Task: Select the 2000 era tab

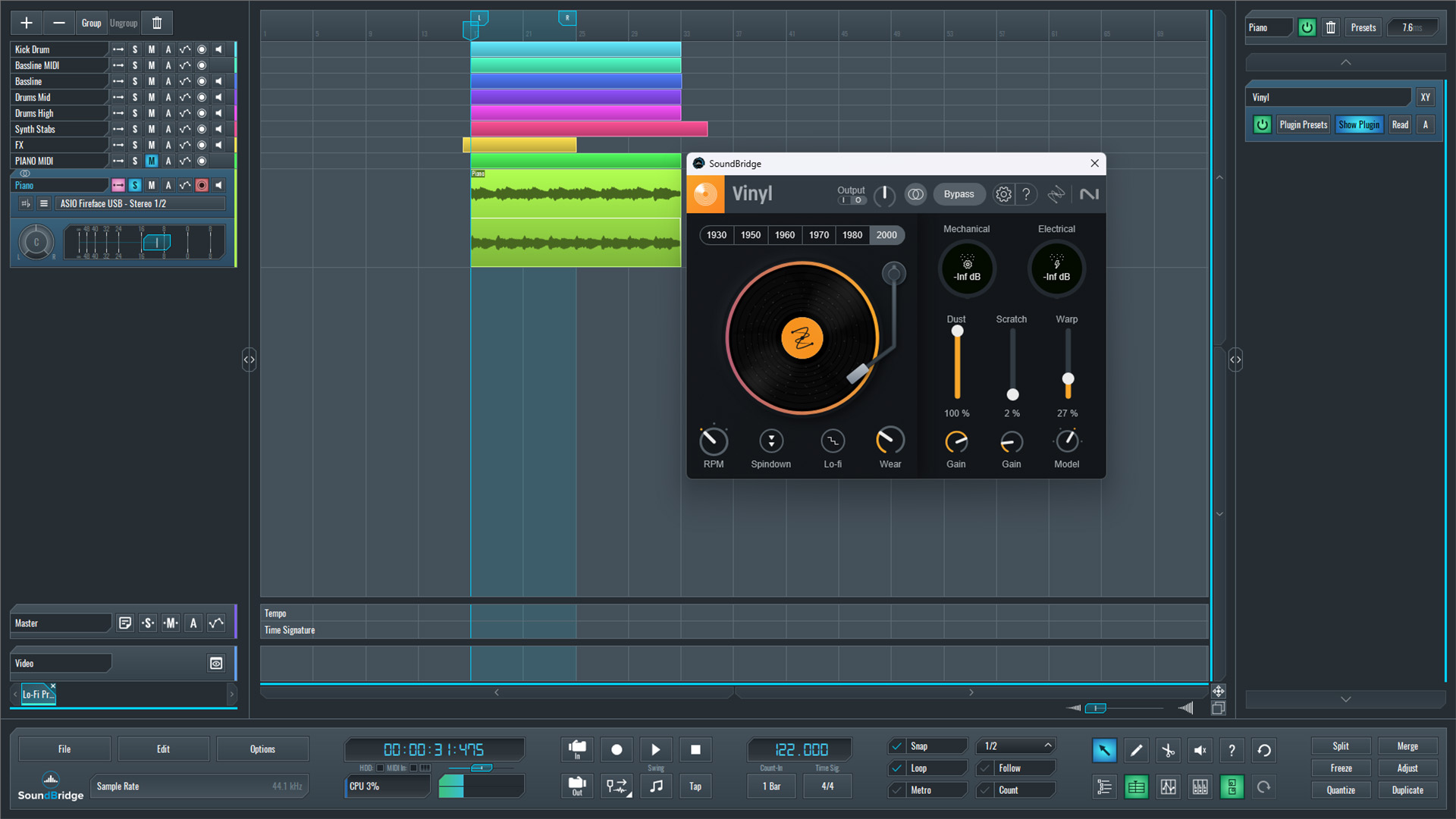Action: [886, 235]
